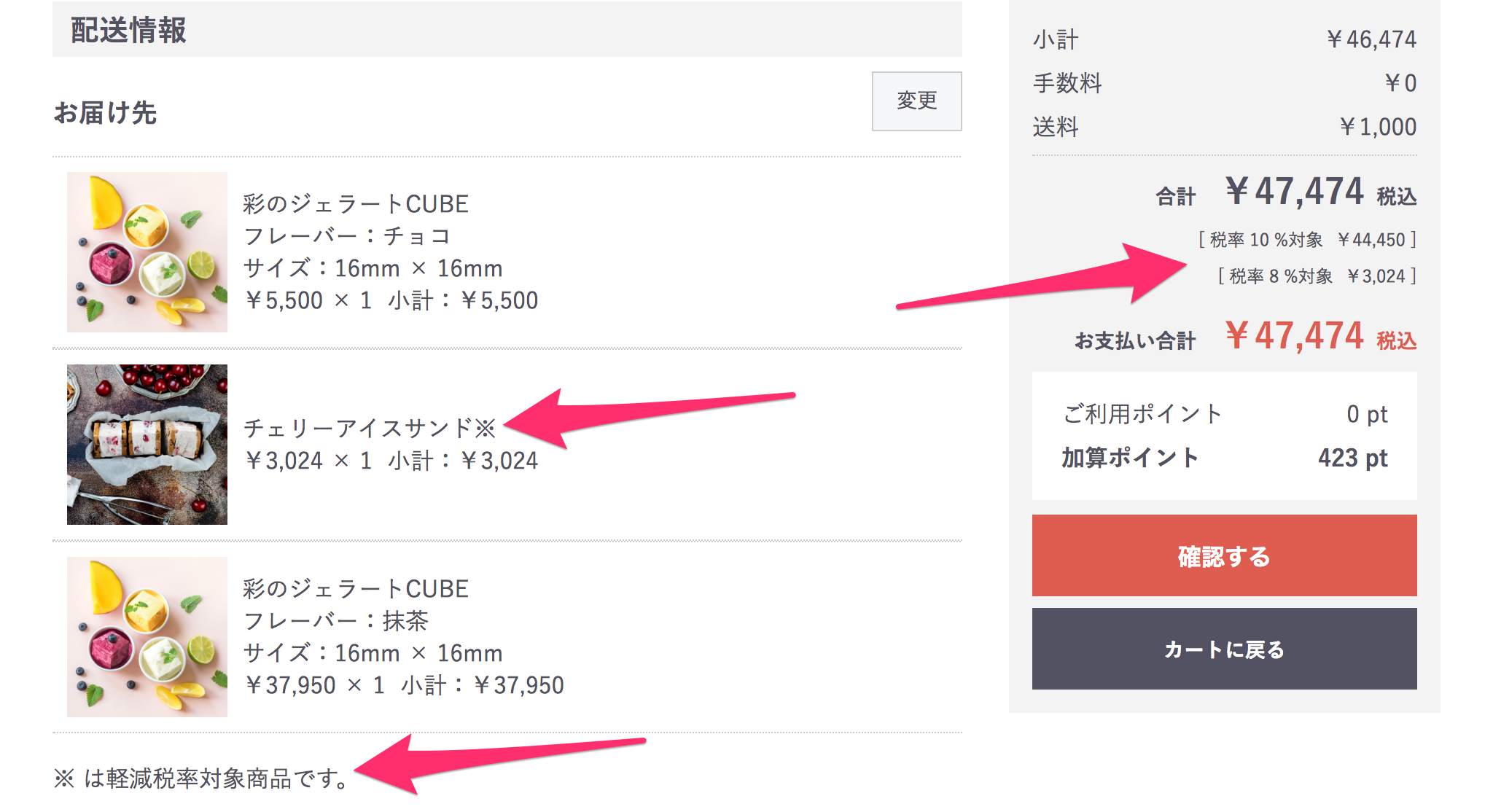Image resolution: width=1493 pixels, height=812 pixels.
Task: Click the 税率 10%対象 ¥44,450 line
Action: tap(1308, 240)
